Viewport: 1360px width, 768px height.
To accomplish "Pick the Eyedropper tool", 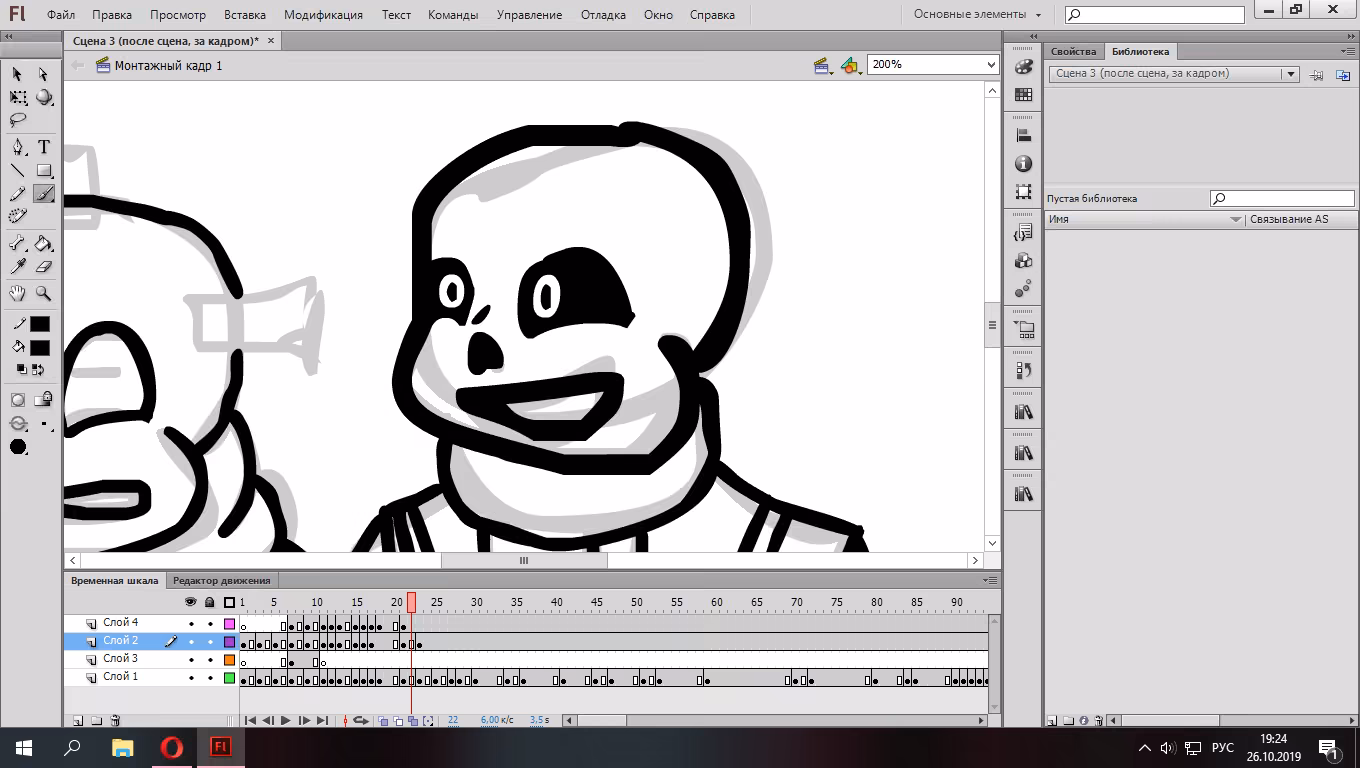I will point(18,267).
